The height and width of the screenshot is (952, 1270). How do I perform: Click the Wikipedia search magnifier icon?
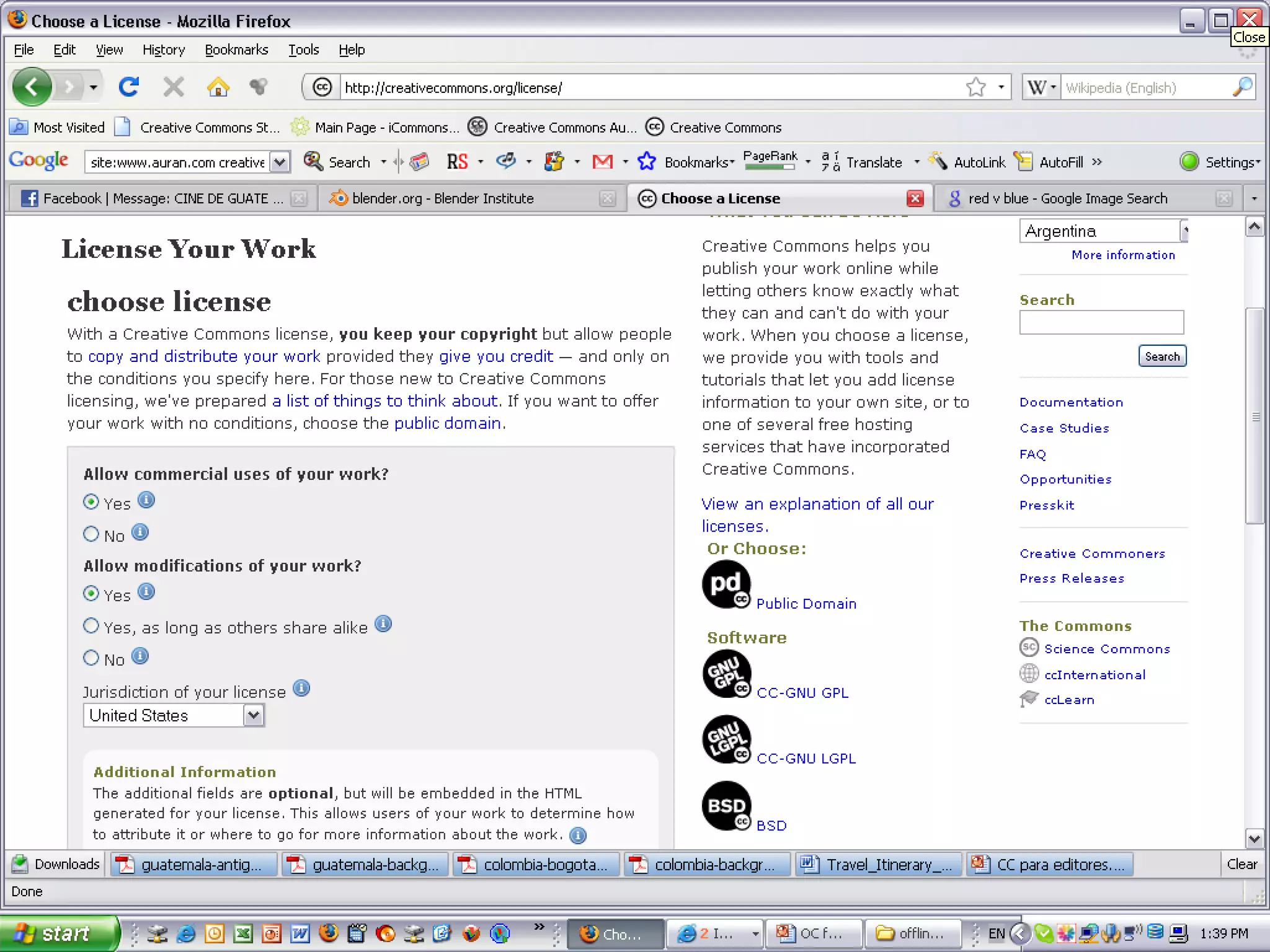pos(1242,87)
